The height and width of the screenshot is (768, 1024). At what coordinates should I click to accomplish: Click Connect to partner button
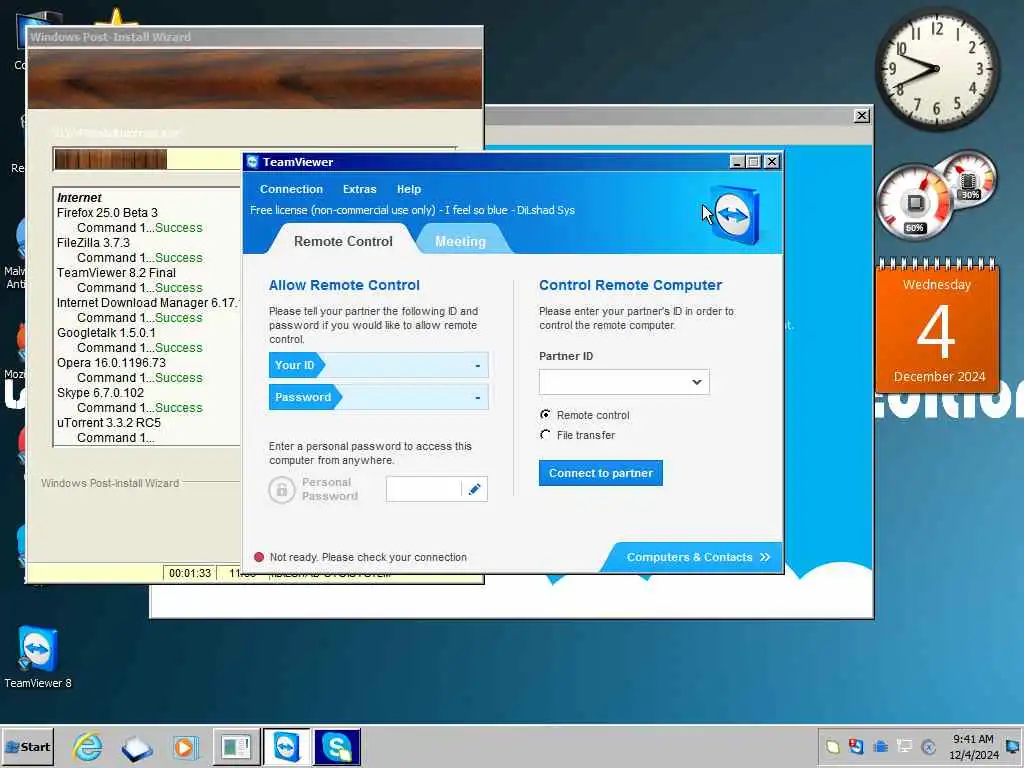(x=601, y=473)
